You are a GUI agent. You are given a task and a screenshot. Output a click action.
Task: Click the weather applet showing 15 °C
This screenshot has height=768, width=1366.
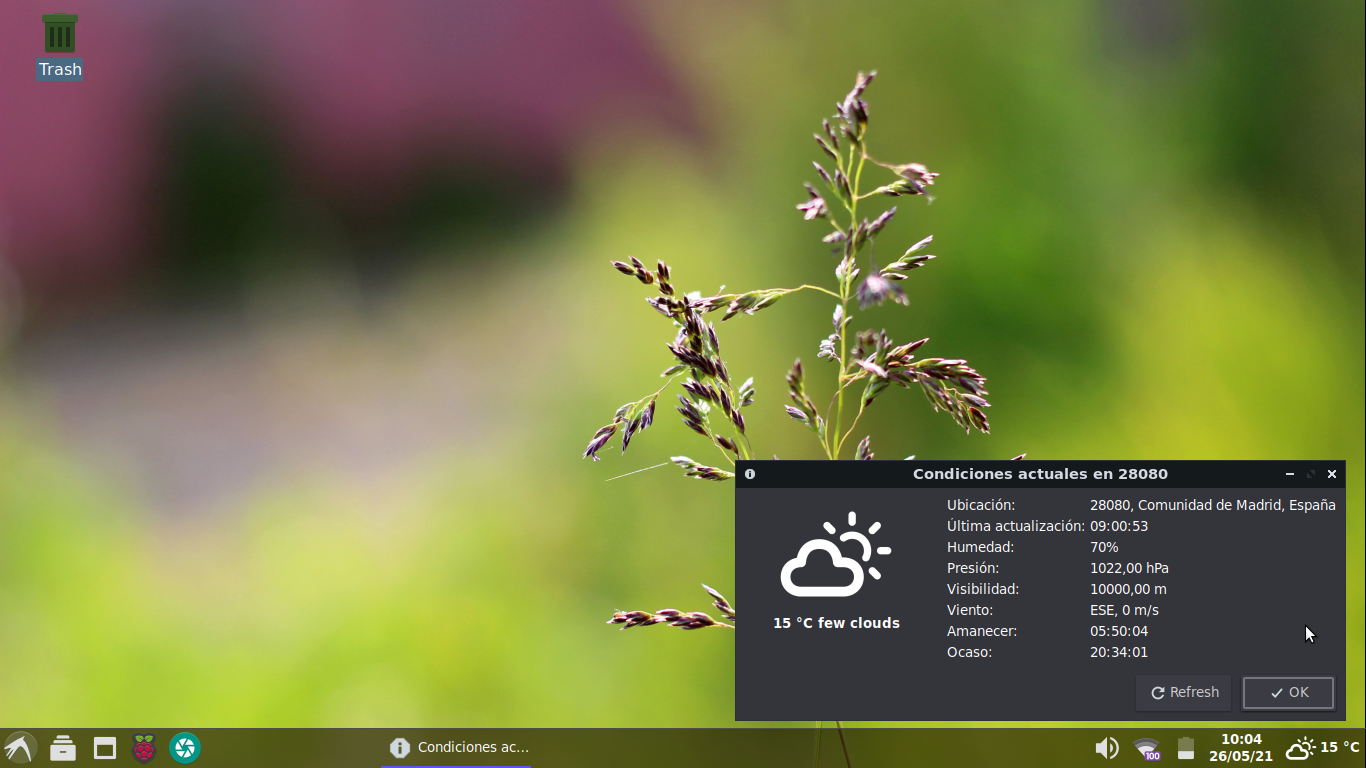coord(1322,747)
